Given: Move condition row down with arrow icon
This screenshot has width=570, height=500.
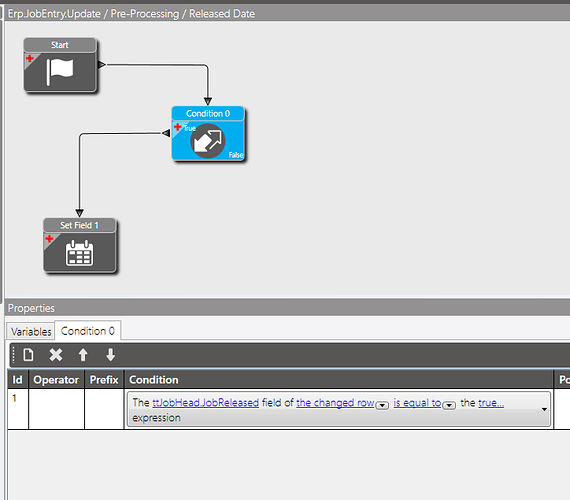Looking at the screenshot, I should (111, 355).
